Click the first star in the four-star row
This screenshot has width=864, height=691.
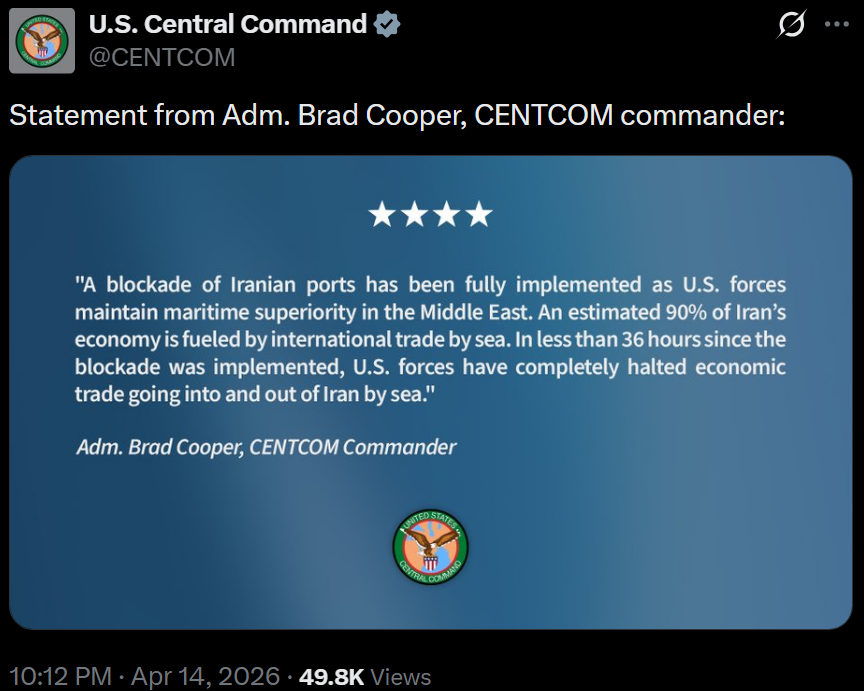(x=381, y=214)
